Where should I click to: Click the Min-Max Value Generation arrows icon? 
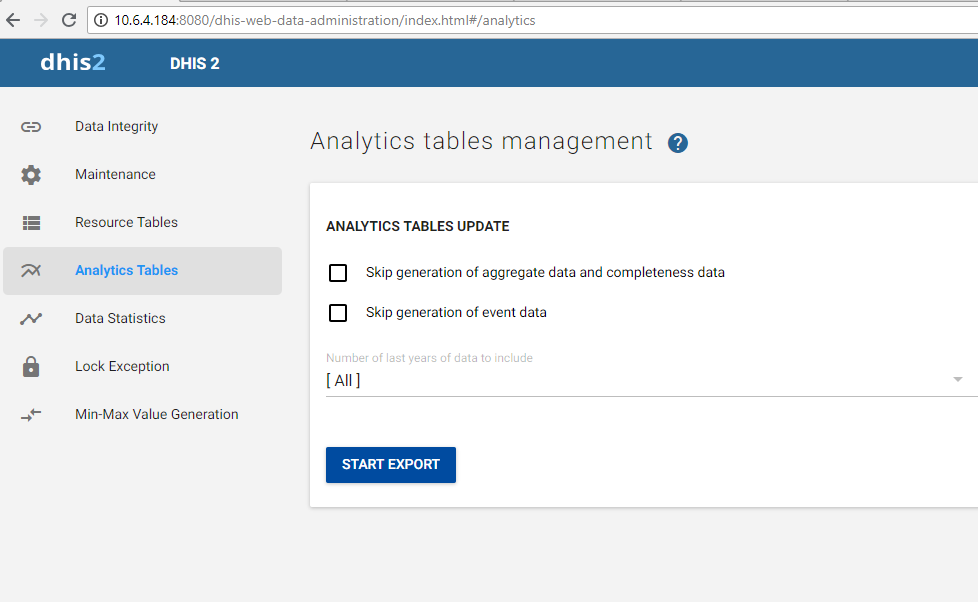pos(31,415)
